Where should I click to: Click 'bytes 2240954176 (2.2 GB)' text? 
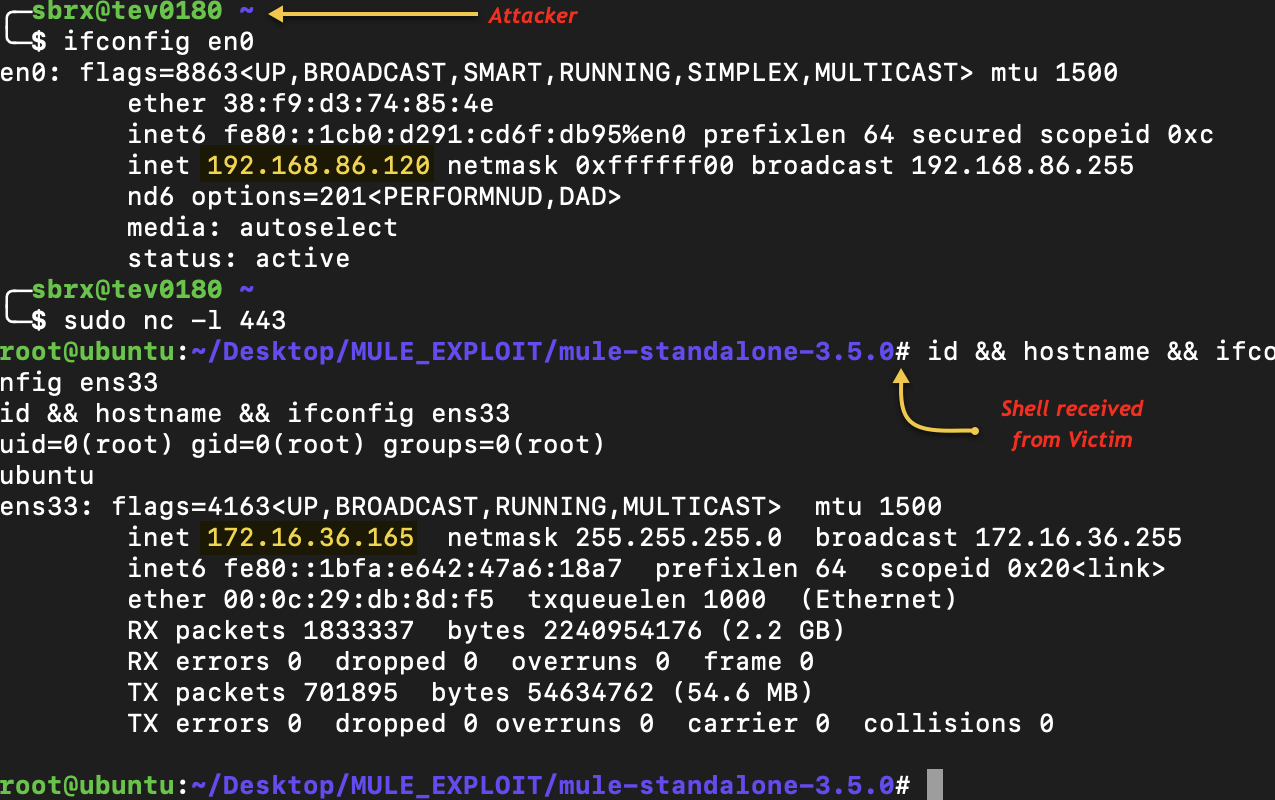[647, 631]
